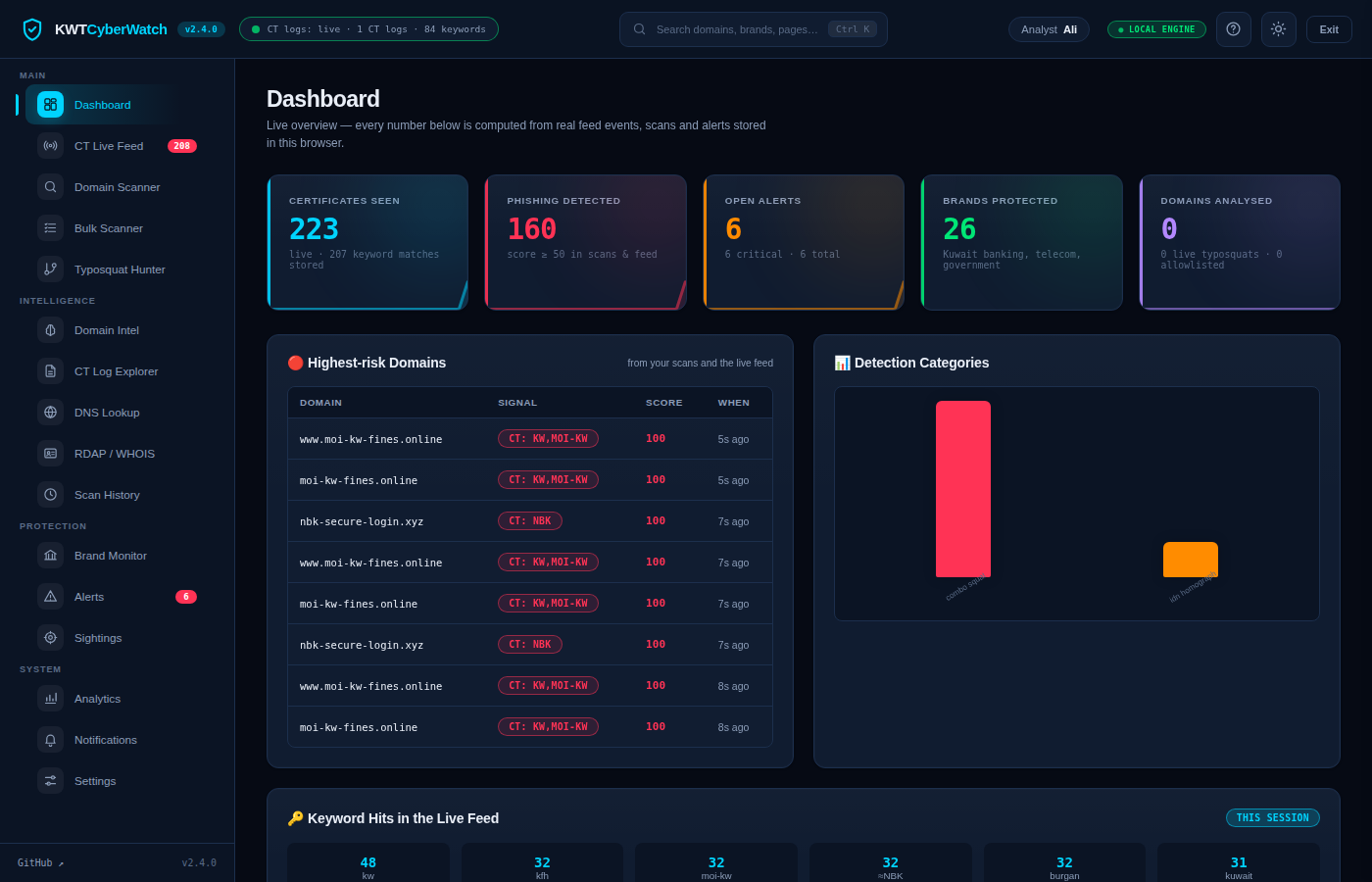
Task: Click the red combo squat bar in chart
Action: [x=962, y=489]
